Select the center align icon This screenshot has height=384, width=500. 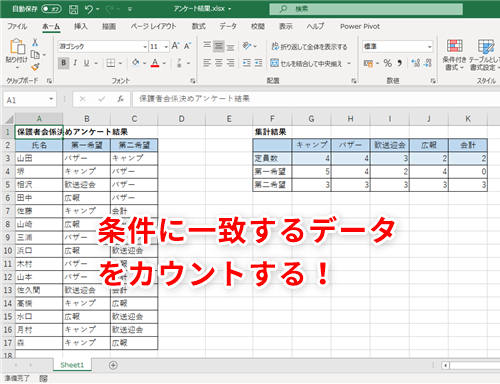(219, 63)
